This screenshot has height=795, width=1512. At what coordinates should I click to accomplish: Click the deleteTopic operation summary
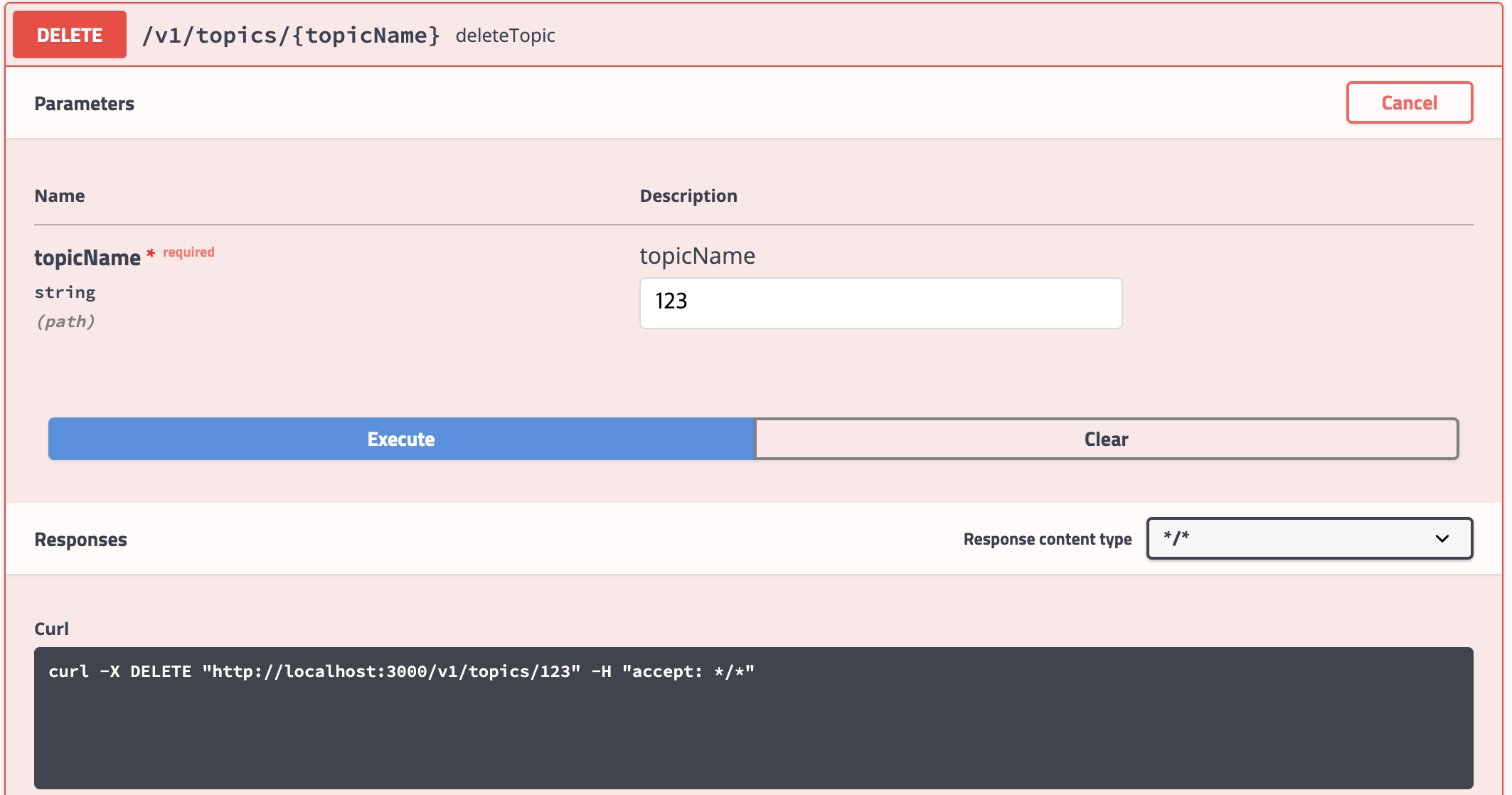505,36
